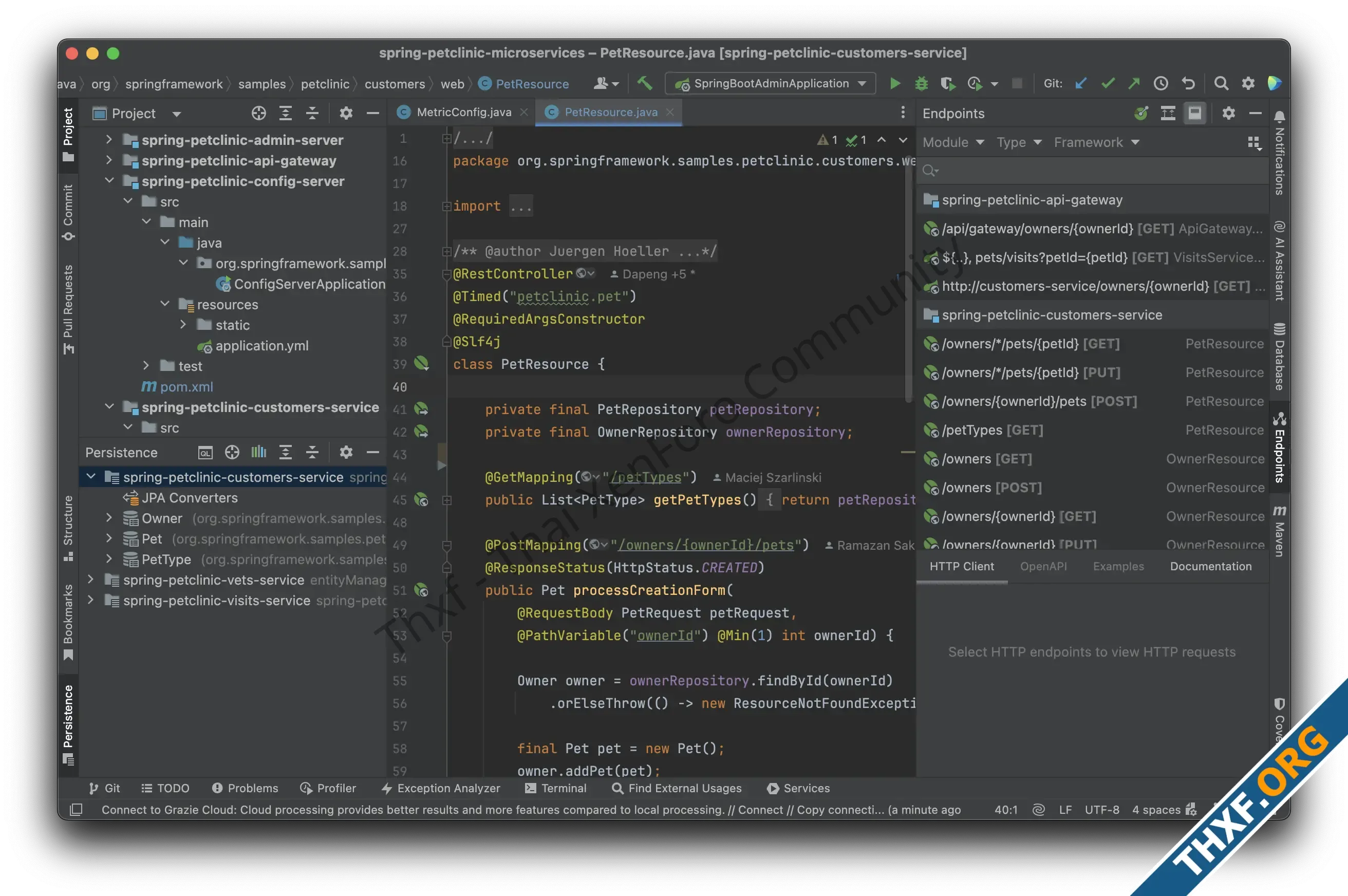This screenshot has width=1348, height=896.
Task: Click the select opened file crosshair icon in Project panel
Action: click(259, 113)
